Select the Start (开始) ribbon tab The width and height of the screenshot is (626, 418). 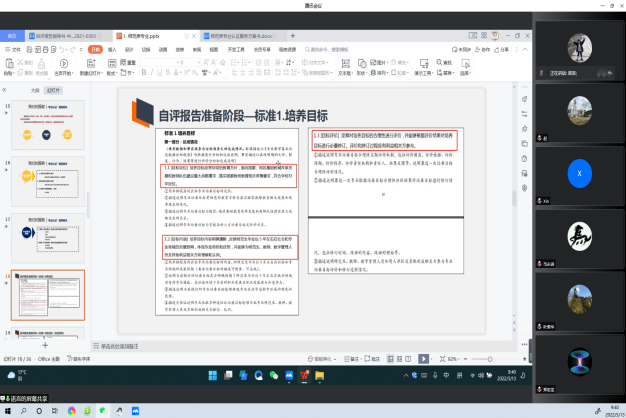pos(95,50)
